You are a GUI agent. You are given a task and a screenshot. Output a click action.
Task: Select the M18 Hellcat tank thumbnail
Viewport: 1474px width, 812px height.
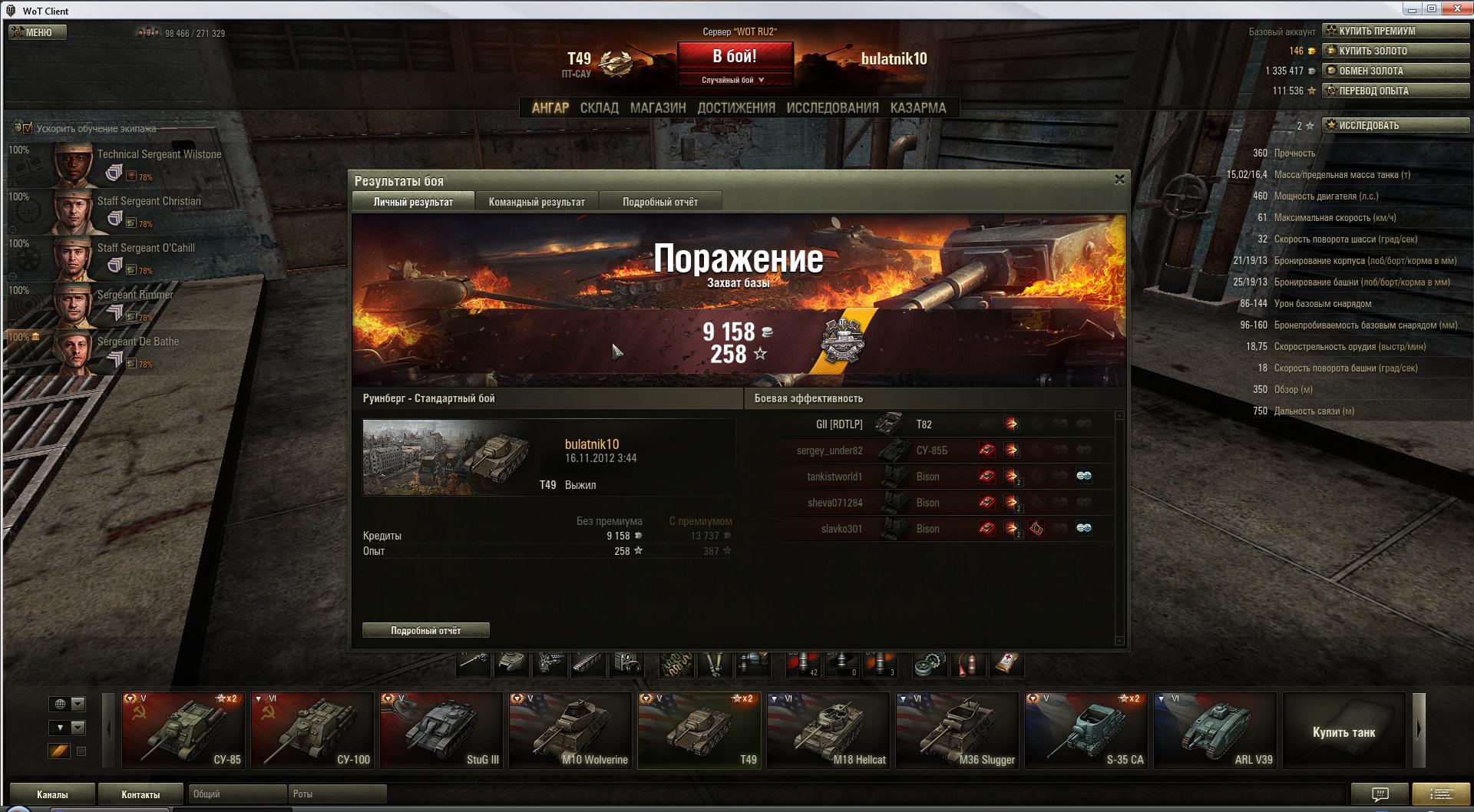coord(828,730)
